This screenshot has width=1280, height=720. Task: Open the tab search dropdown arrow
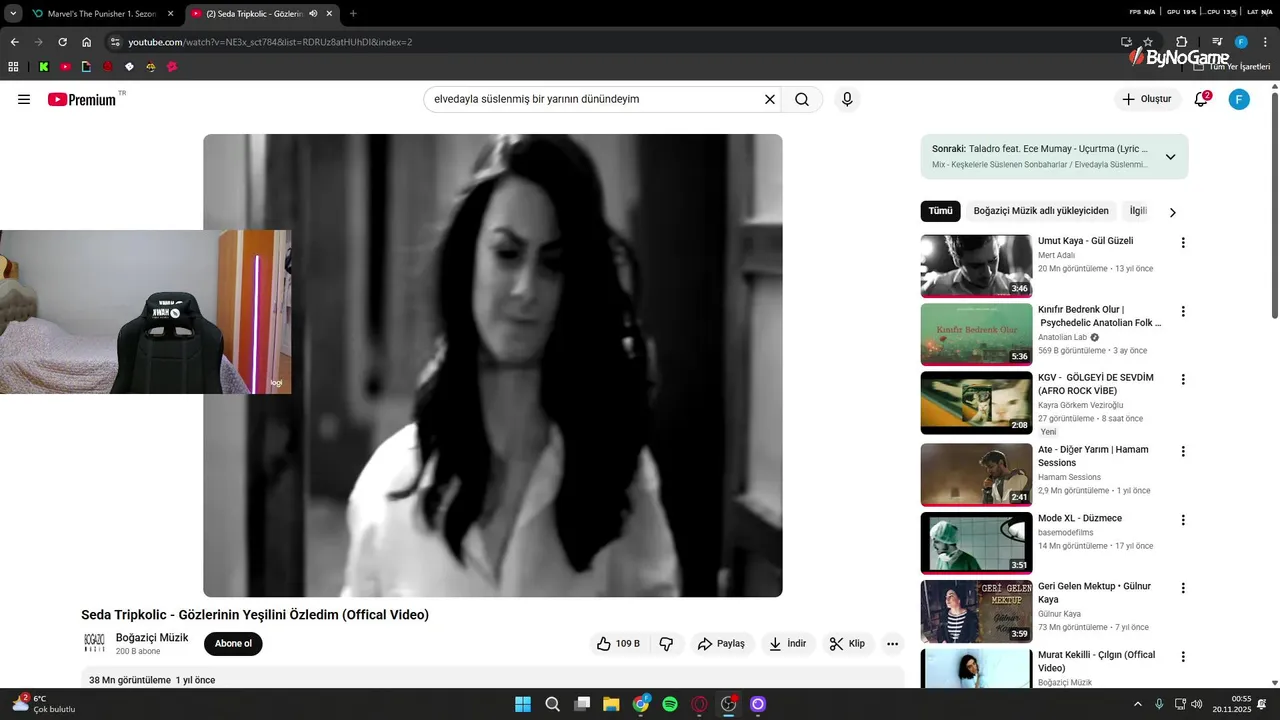tap(13, 14)
